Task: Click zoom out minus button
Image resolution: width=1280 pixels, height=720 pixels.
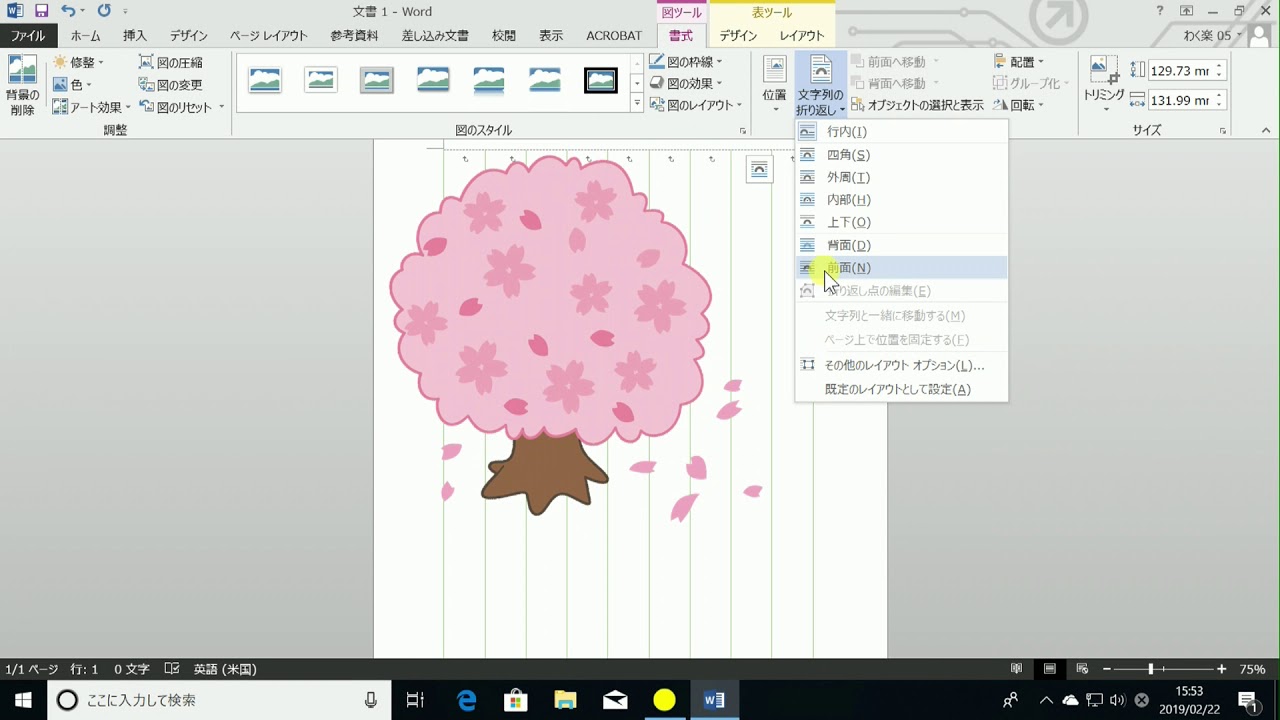Action: coord(1107,669)
